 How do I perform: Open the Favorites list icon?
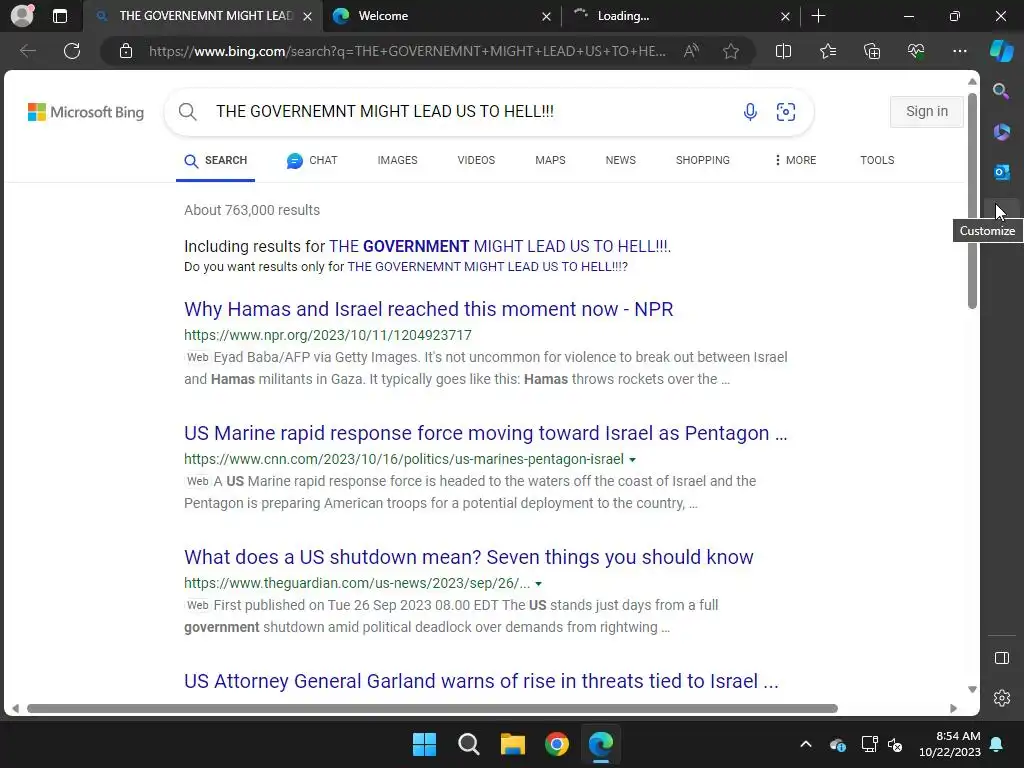coord(827,51)
